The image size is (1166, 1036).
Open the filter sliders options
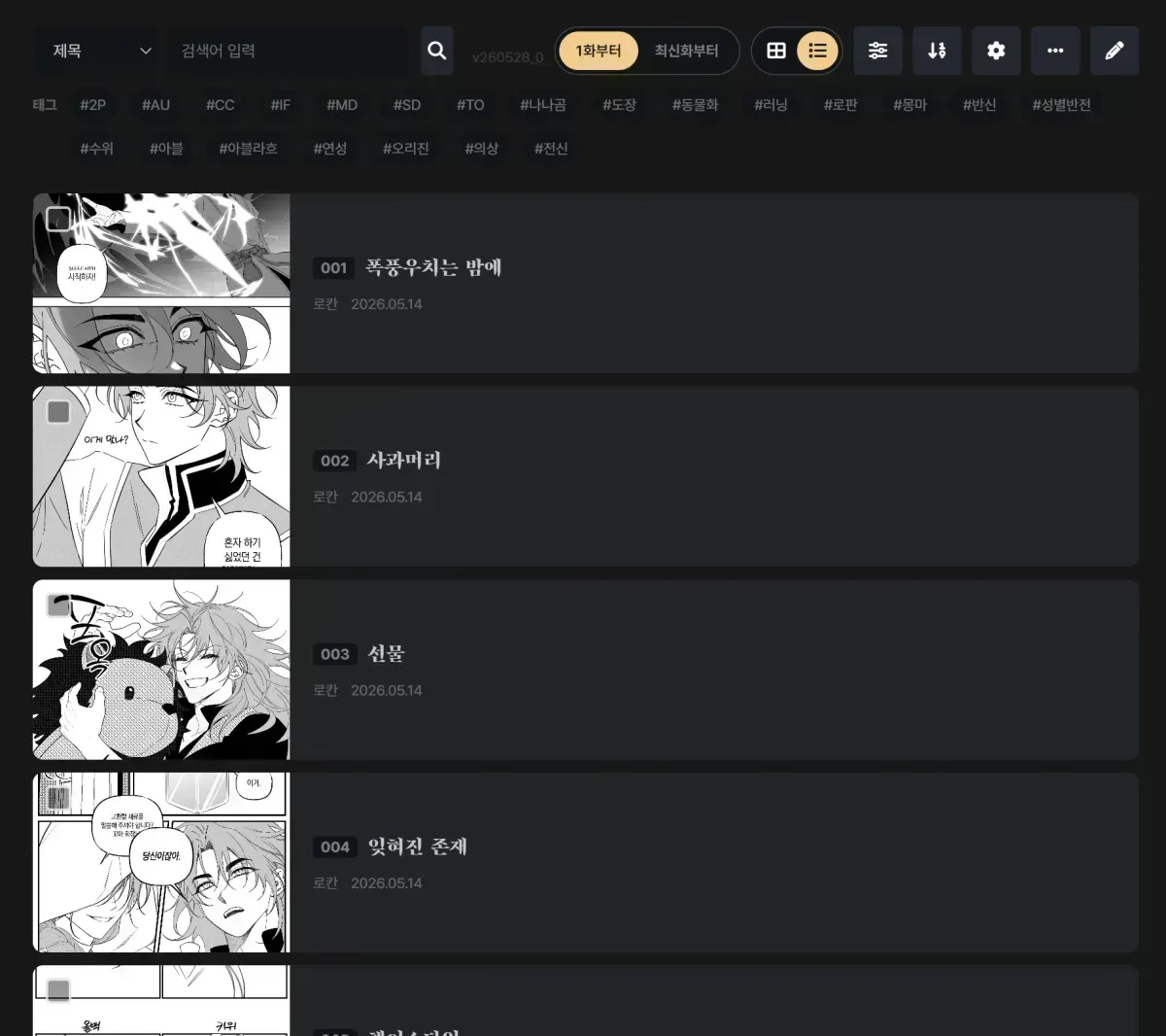(x=877, y=51)
